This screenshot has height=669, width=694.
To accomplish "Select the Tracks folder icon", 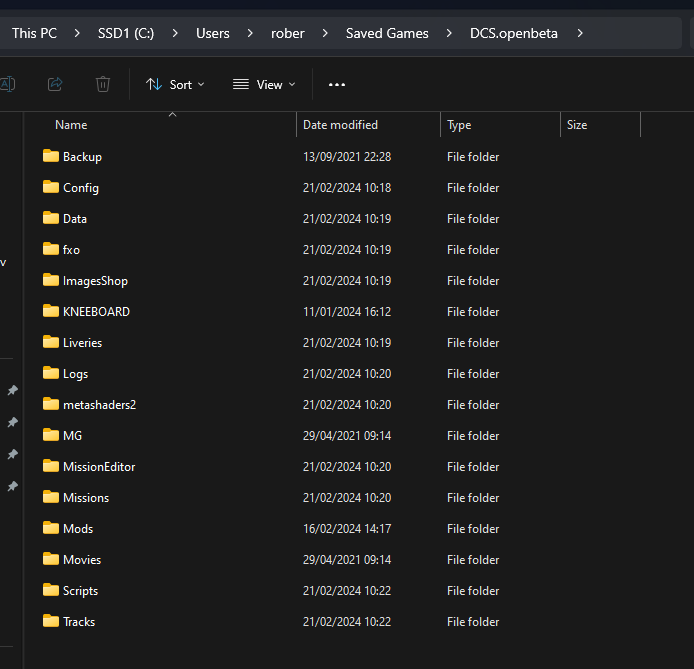I will point(50,621).
